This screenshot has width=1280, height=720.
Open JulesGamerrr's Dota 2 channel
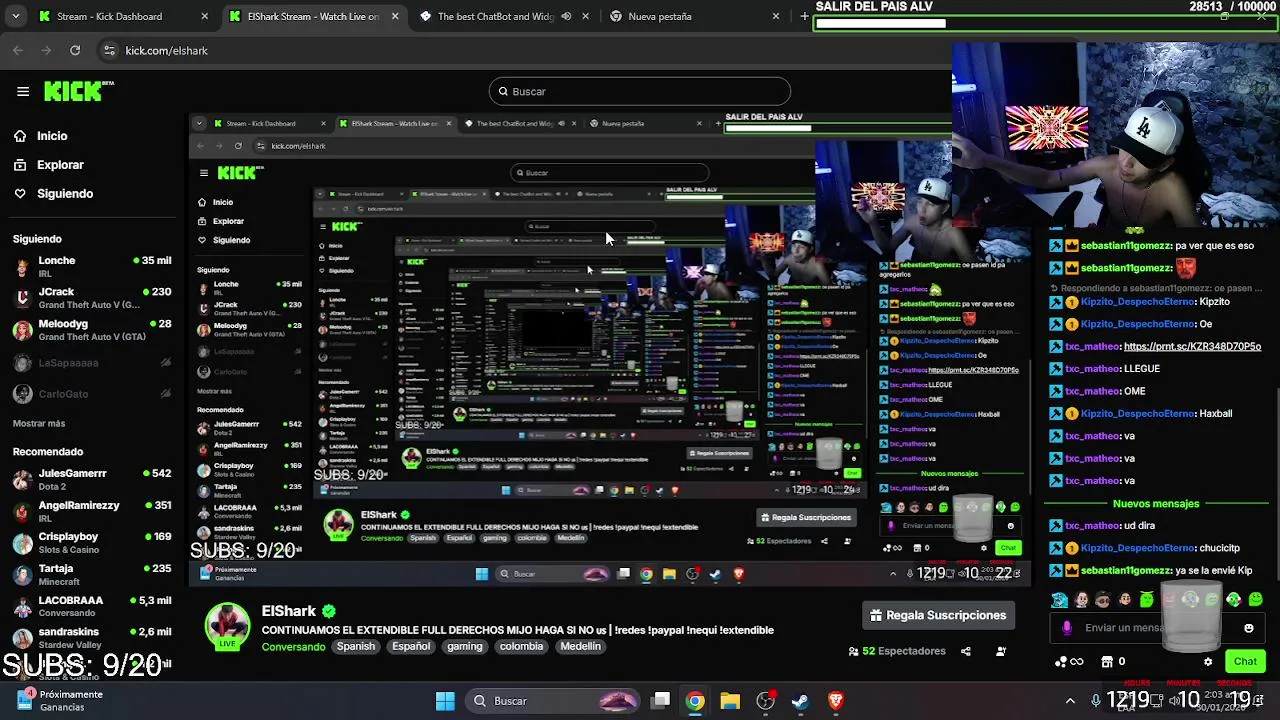click(92, 479)
